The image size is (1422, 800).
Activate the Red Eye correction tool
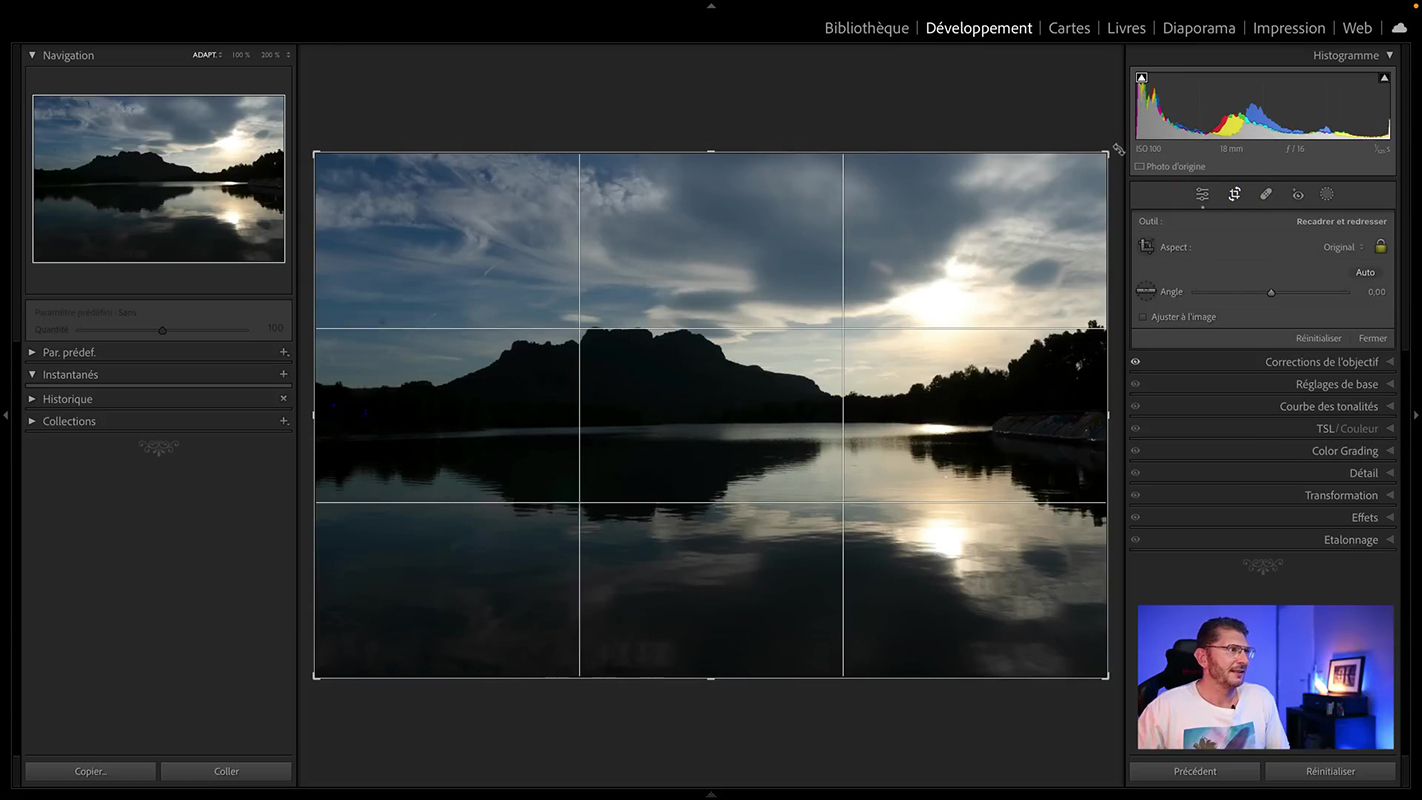[x=1297, y=194]
